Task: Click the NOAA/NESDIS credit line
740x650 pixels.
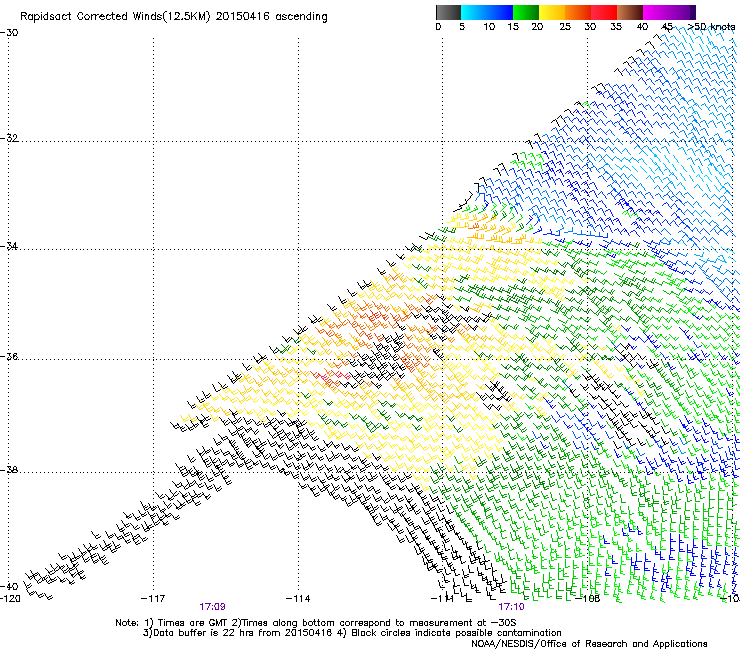Action: click(x=589, y=644)
